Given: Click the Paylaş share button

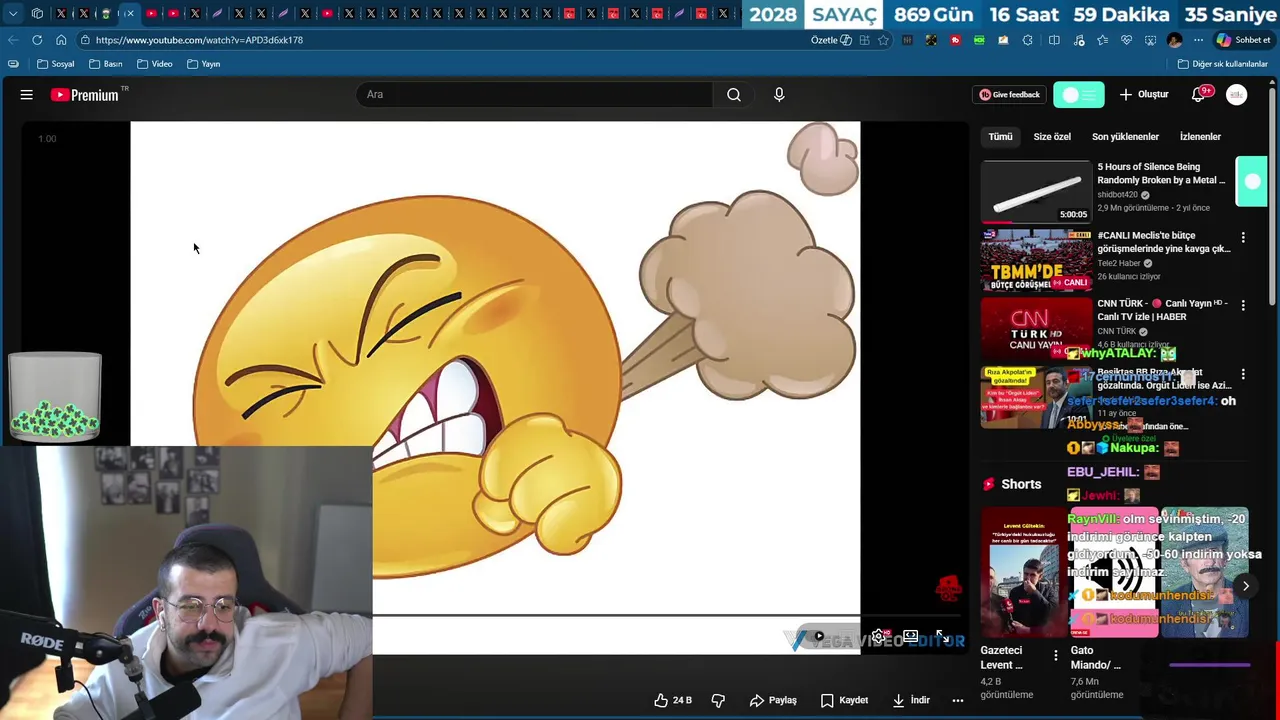Looking at the screenshot, I should (x=773, y=700).
